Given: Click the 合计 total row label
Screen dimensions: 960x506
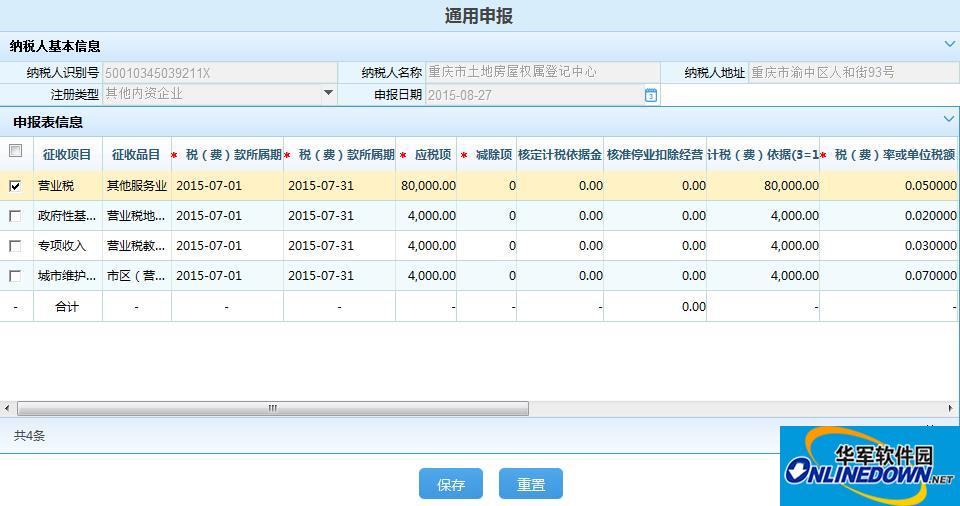Looking at the screenshot, I should coord(67,307).
